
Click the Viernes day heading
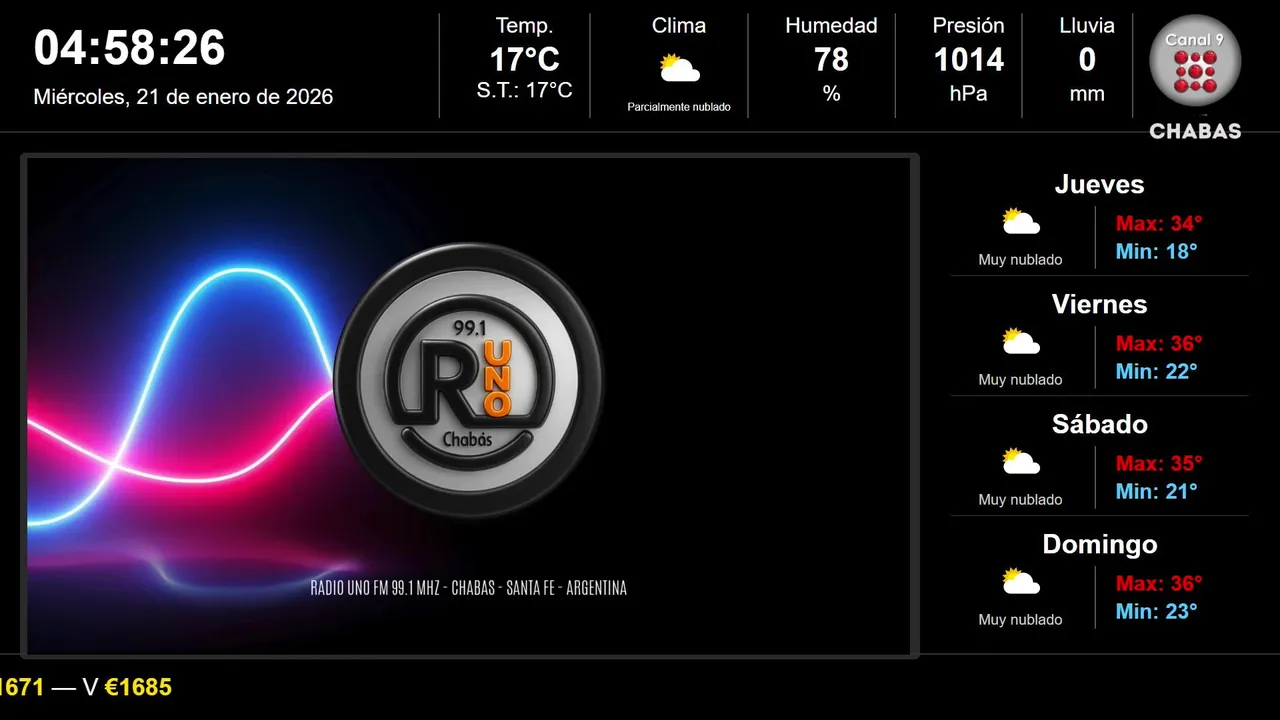[x=1099, y=304]
